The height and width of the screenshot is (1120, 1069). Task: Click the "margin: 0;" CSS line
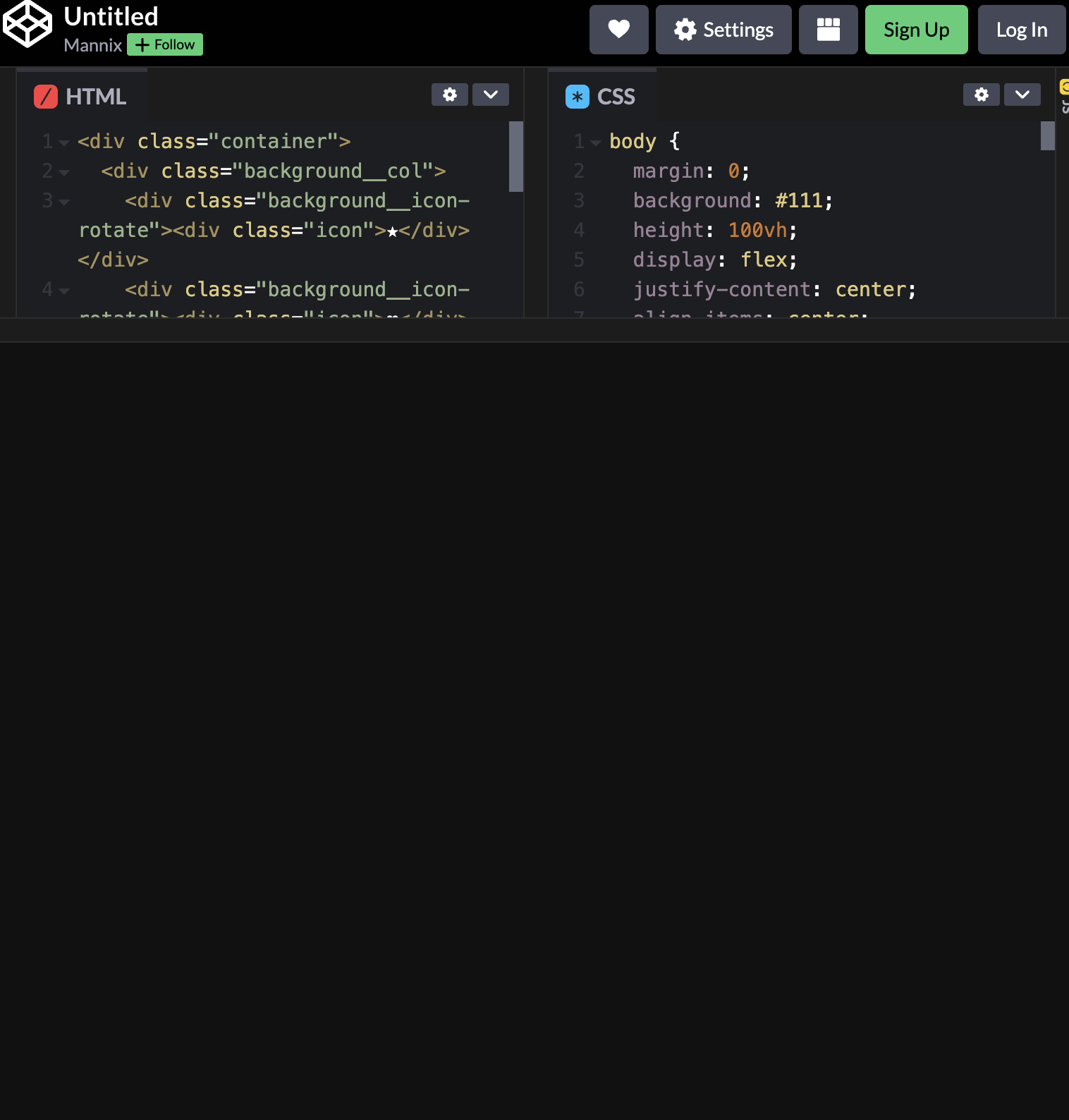691,171
